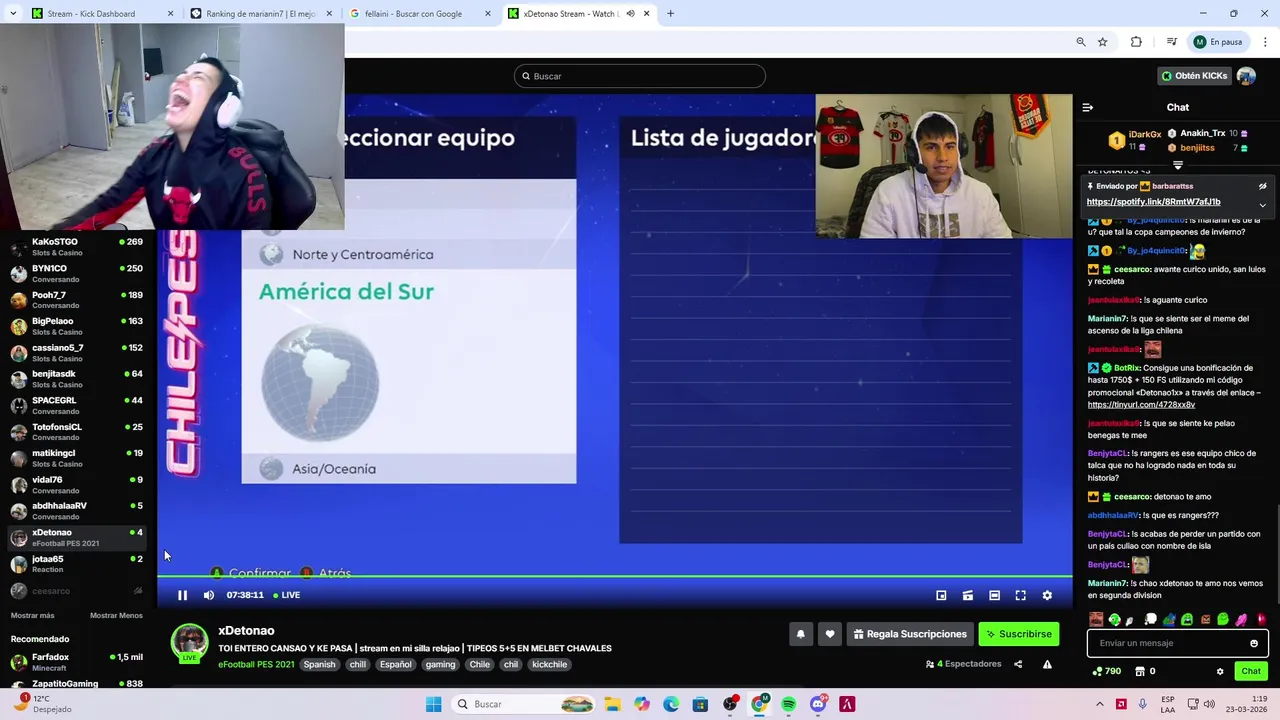Viewport: 1280px width, 720px height.
Task: Click the 790 channel points icon
Action: (x=1106, y=671)
